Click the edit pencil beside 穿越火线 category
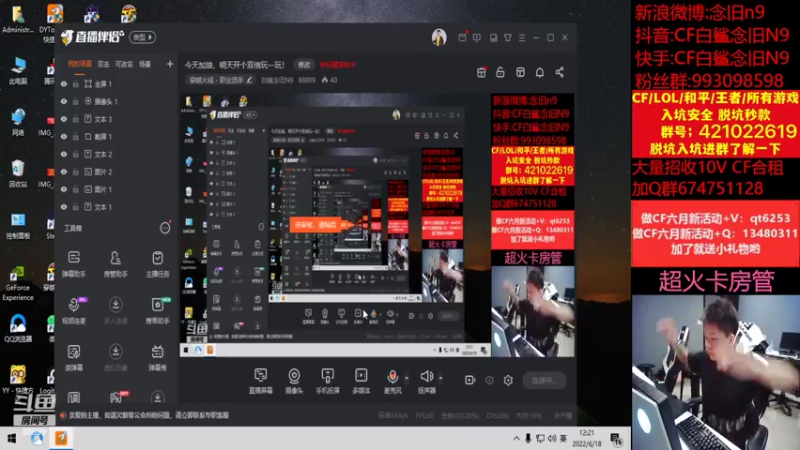Image resolution: width=800 pixels, height=450 pixels. pos(249,80)
